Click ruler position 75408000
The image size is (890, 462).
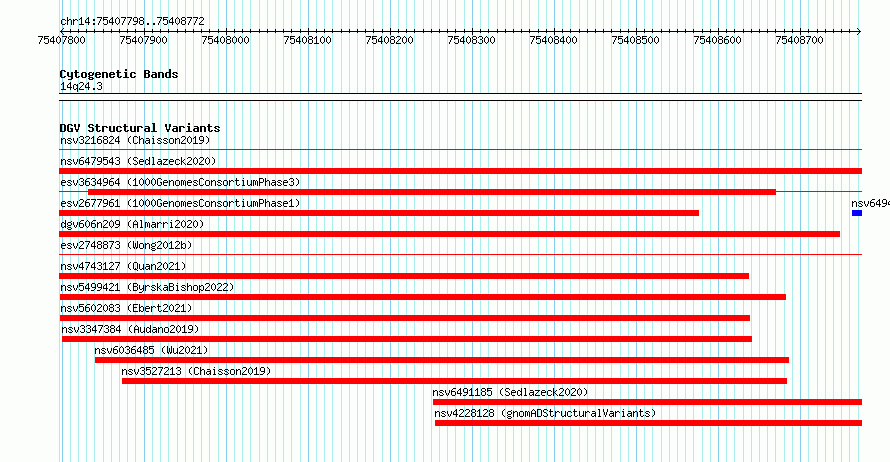click(x=225, y=40)
